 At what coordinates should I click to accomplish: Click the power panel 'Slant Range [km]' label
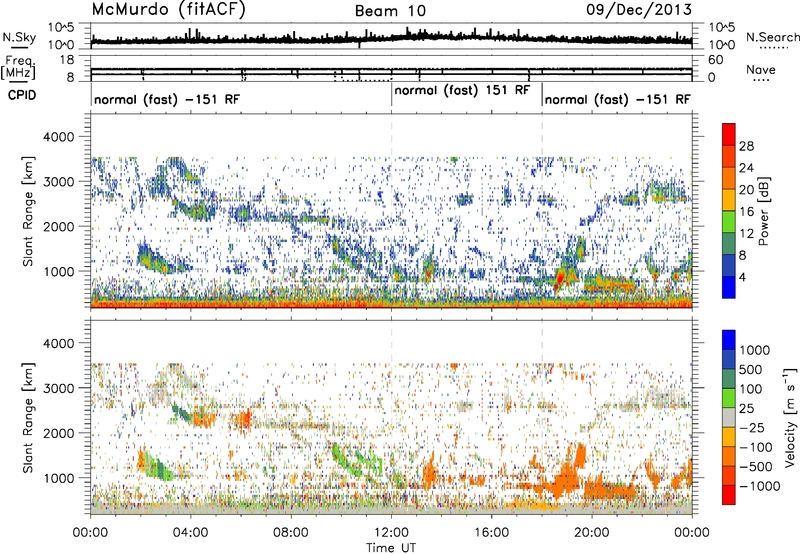tap(28, 211)
